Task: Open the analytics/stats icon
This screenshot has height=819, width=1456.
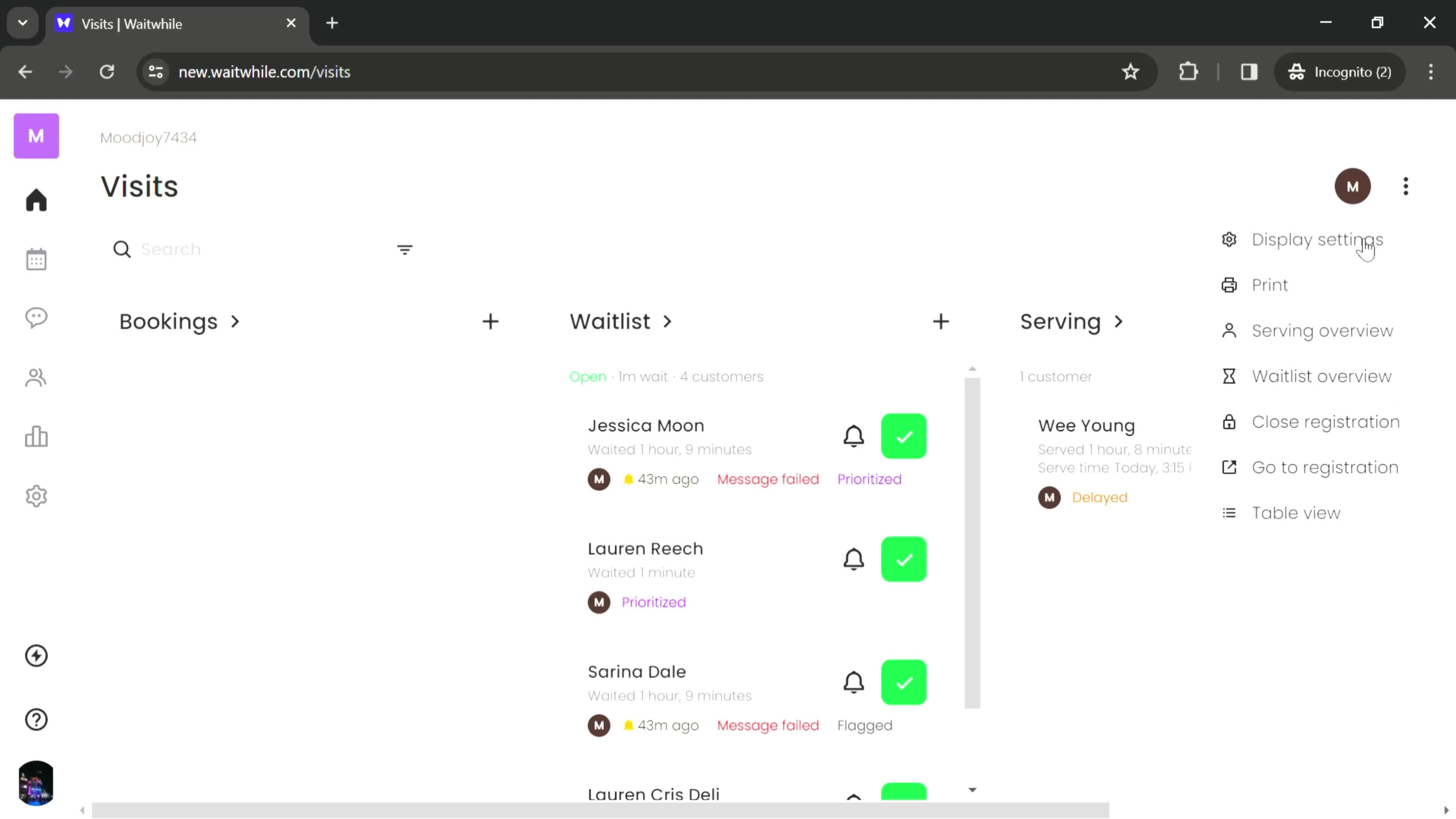Action: (36, 437)
